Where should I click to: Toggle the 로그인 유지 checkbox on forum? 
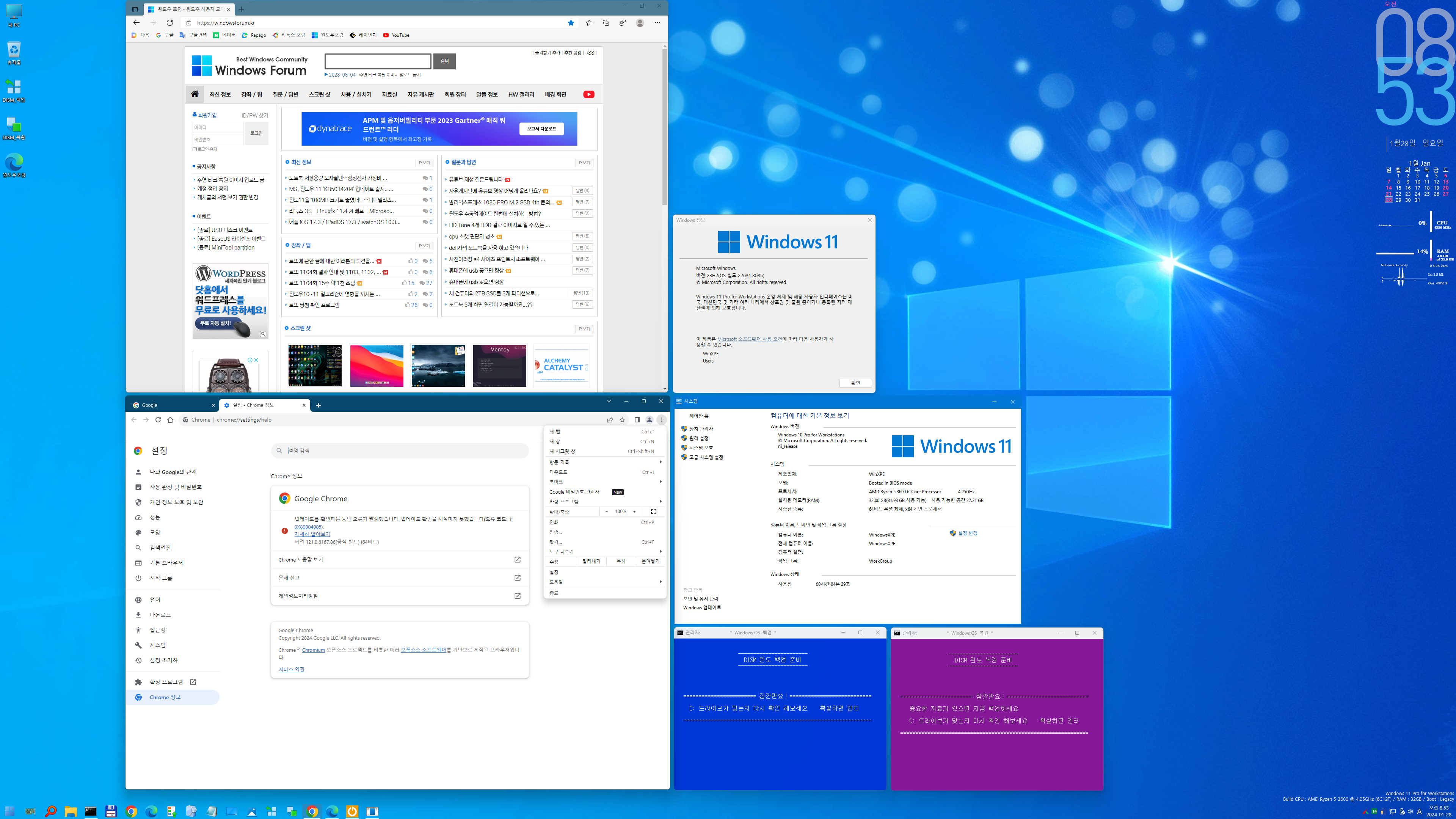[x=195, y=149]
